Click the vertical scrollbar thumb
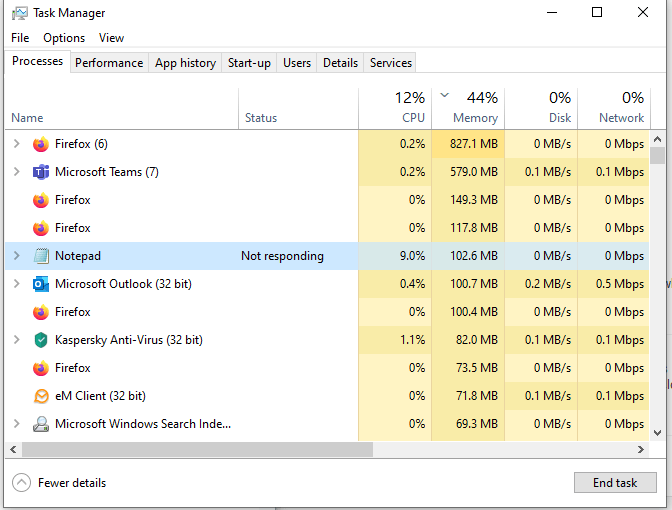Image resolution: width=672 pixels, height=510 pixels. click(x=657, y=156)
